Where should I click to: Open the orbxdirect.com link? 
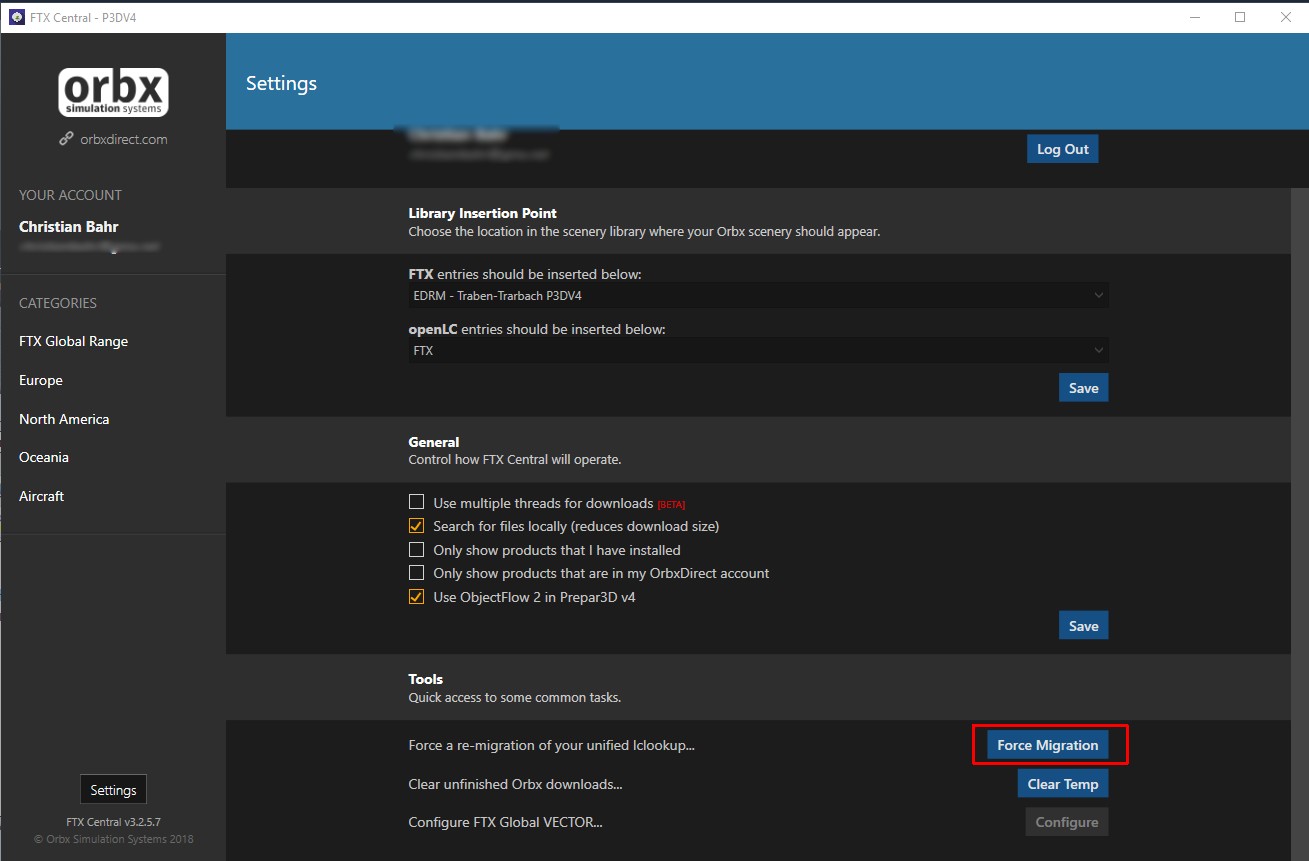pyautogui.click(x=123, y=139)
